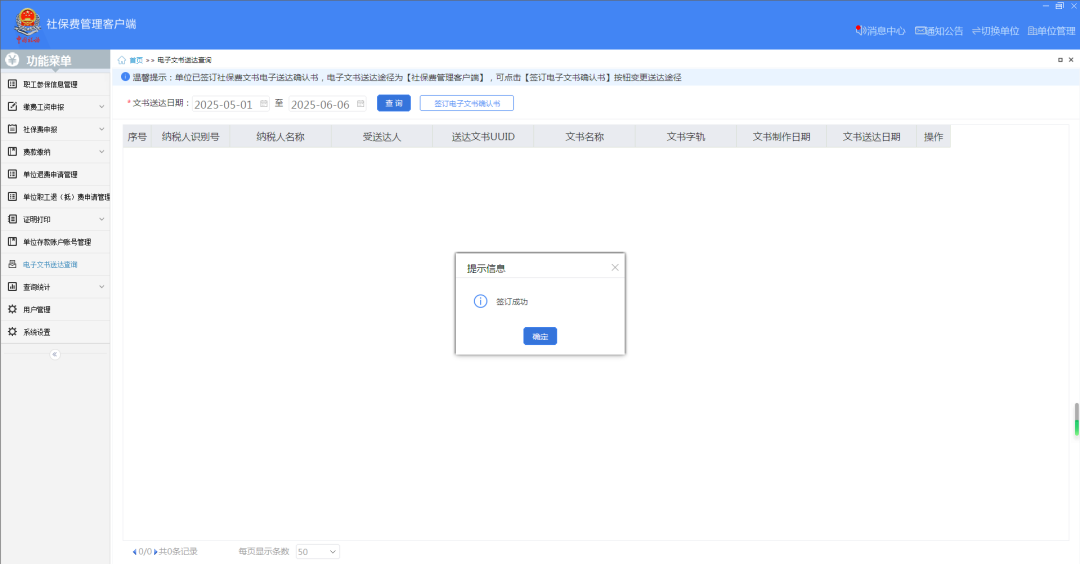This screenshot has width=1080, height=564.
Task: Open the 每页显示条数 dropdown showing 50
Action: tap(317, 551)
